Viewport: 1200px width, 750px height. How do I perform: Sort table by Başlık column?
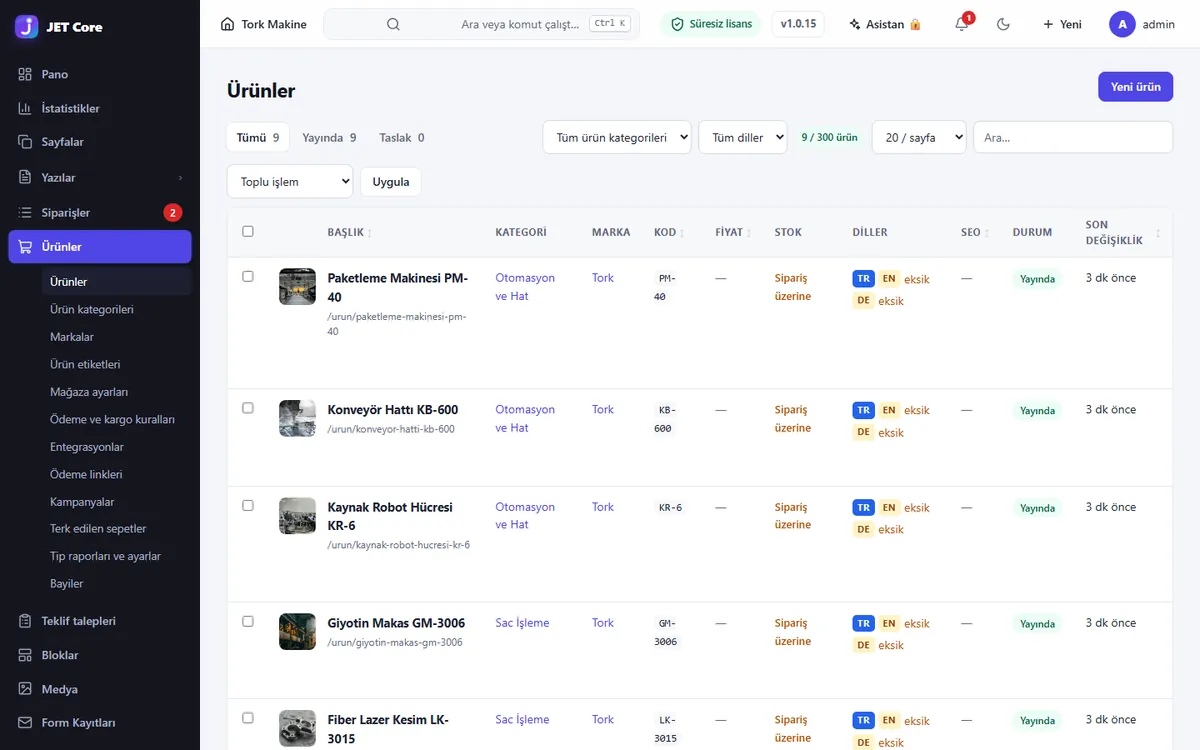click(350, 232)
